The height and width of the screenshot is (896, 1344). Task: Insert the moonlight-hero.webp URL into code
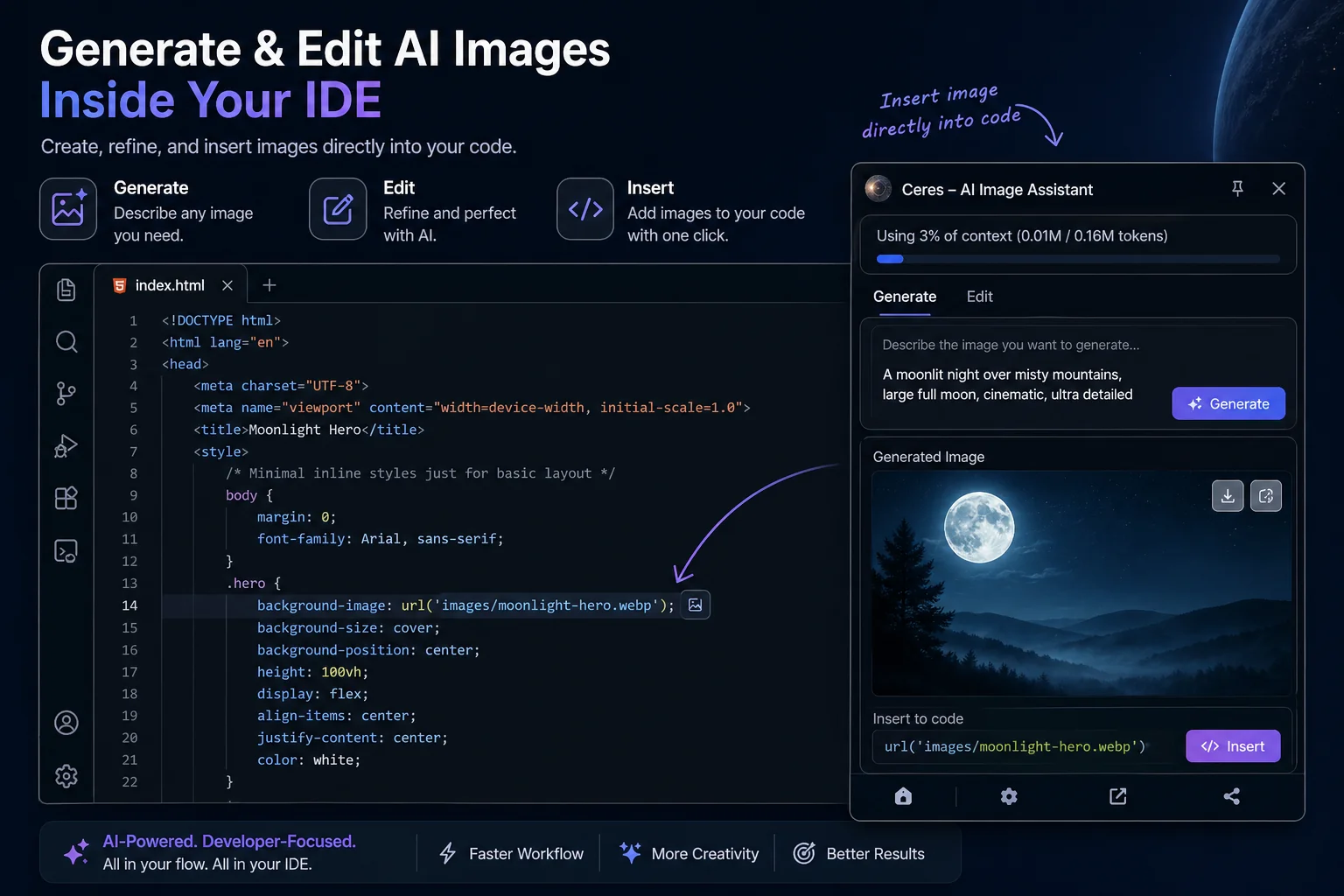coord(1233,745)
